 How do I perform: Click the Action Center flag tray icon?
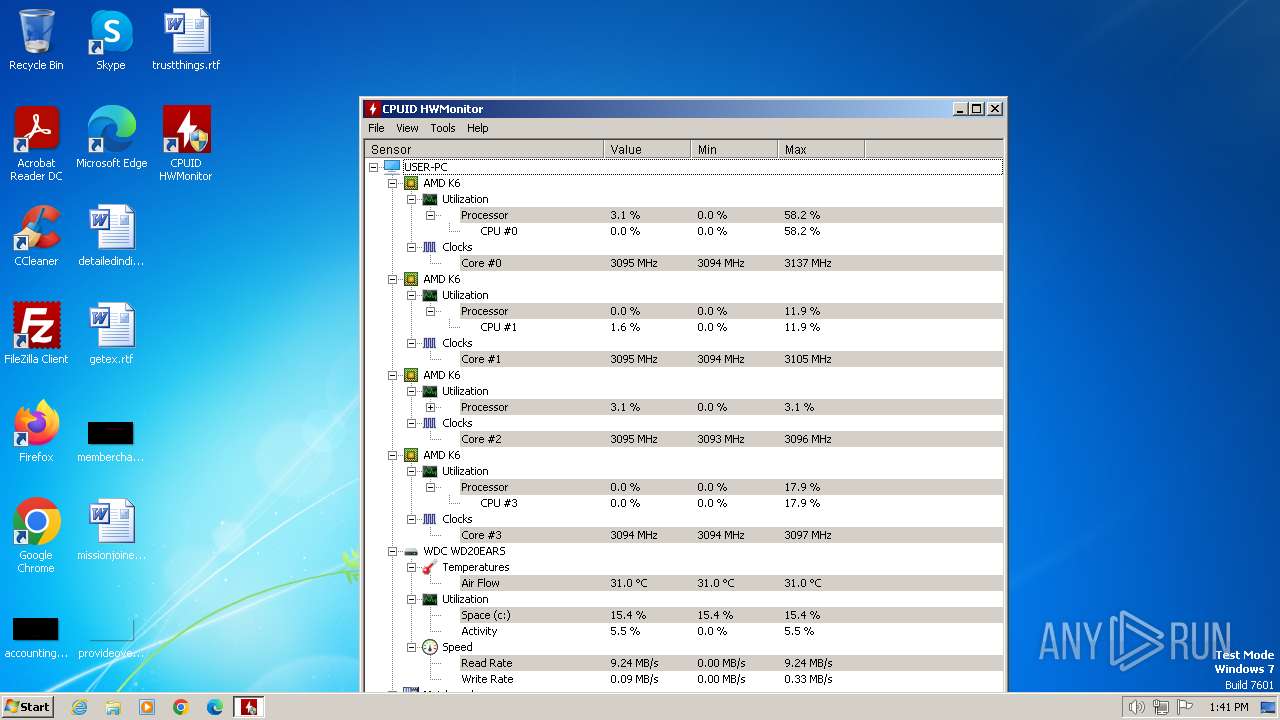point(1186,707)
